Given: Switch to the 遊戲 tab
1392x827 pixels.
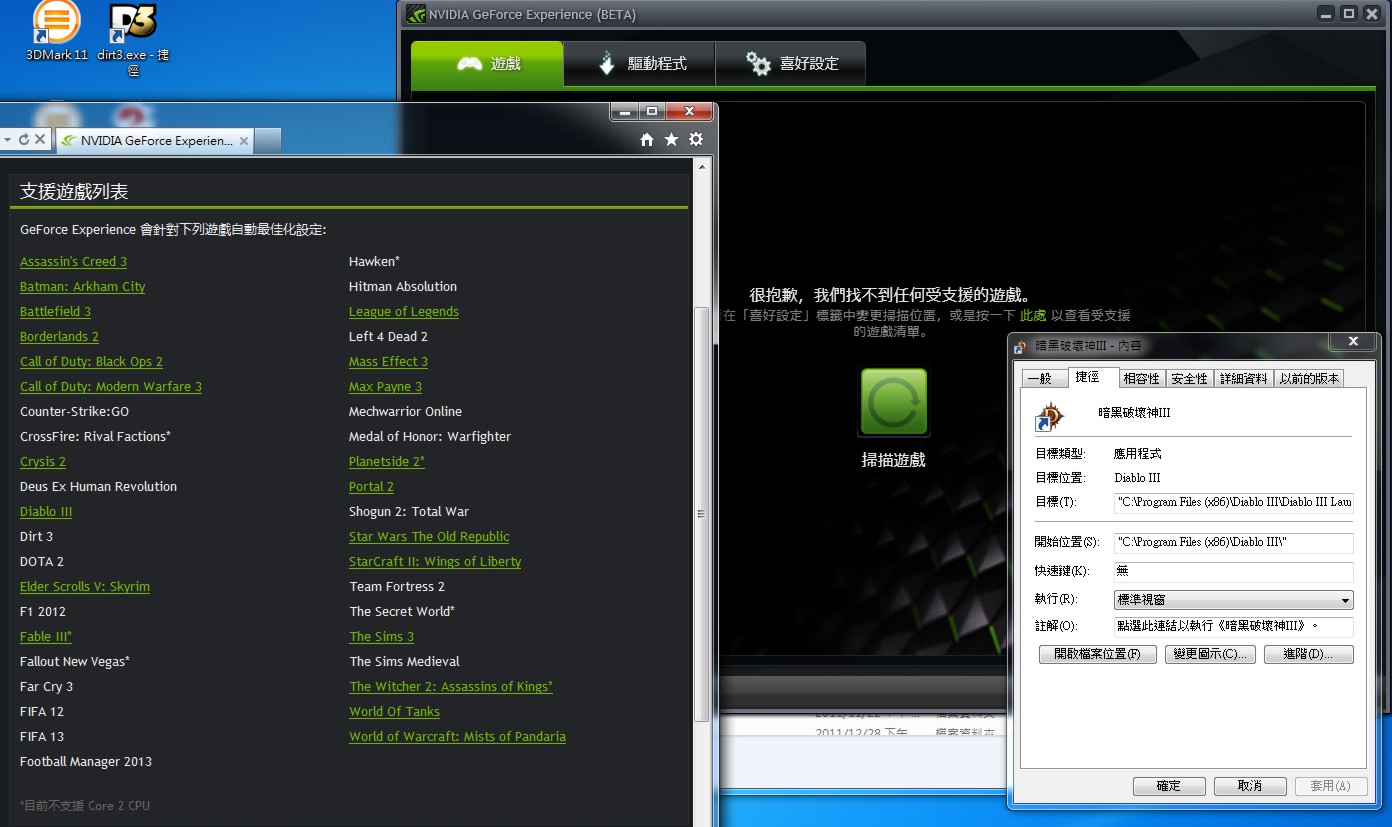Looking at the screenshot, I should tap(488, 64).
